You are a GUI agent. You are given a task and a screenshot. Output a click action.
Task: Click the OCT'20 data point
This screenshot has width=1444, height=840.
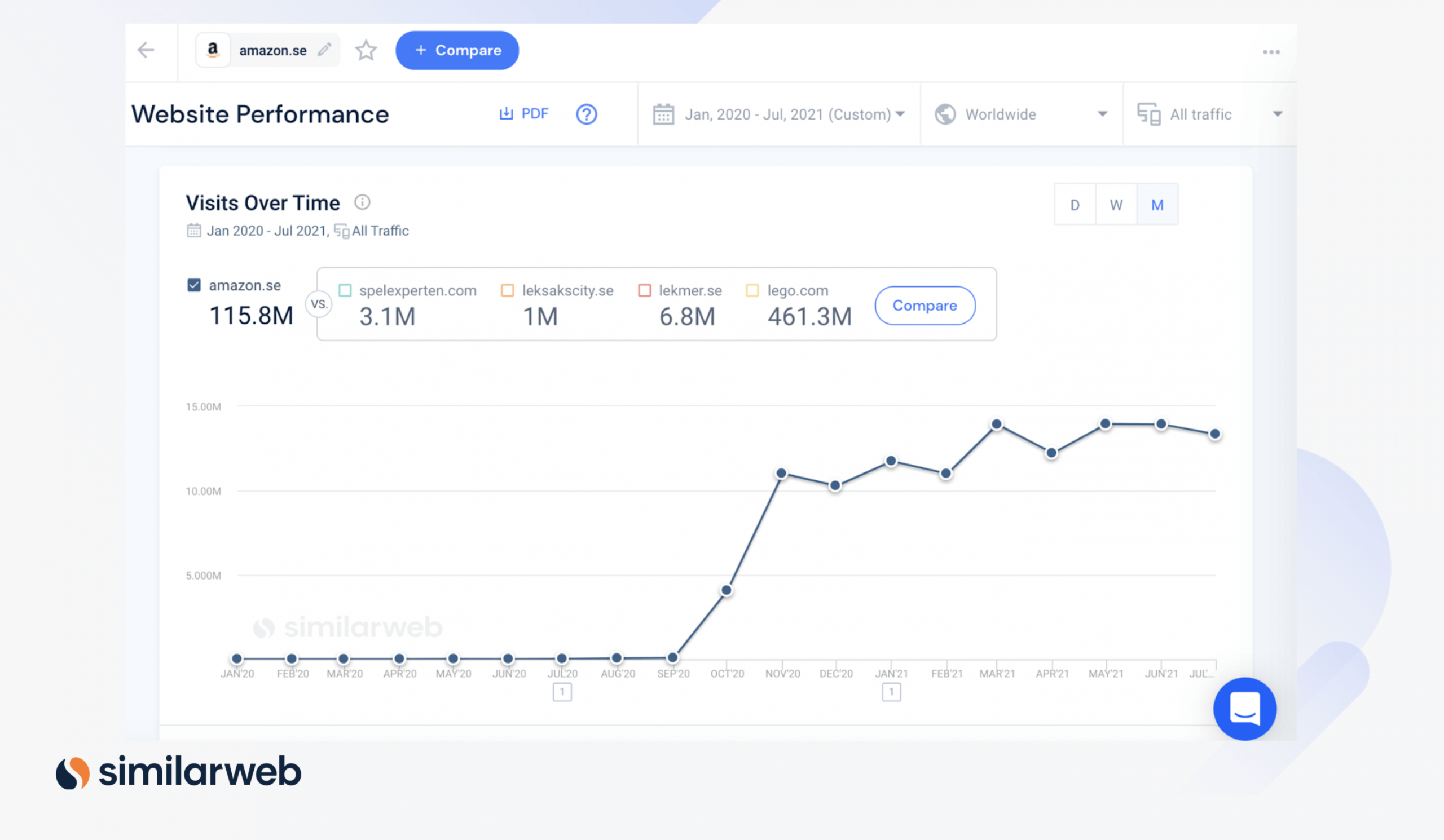[726, 590]
